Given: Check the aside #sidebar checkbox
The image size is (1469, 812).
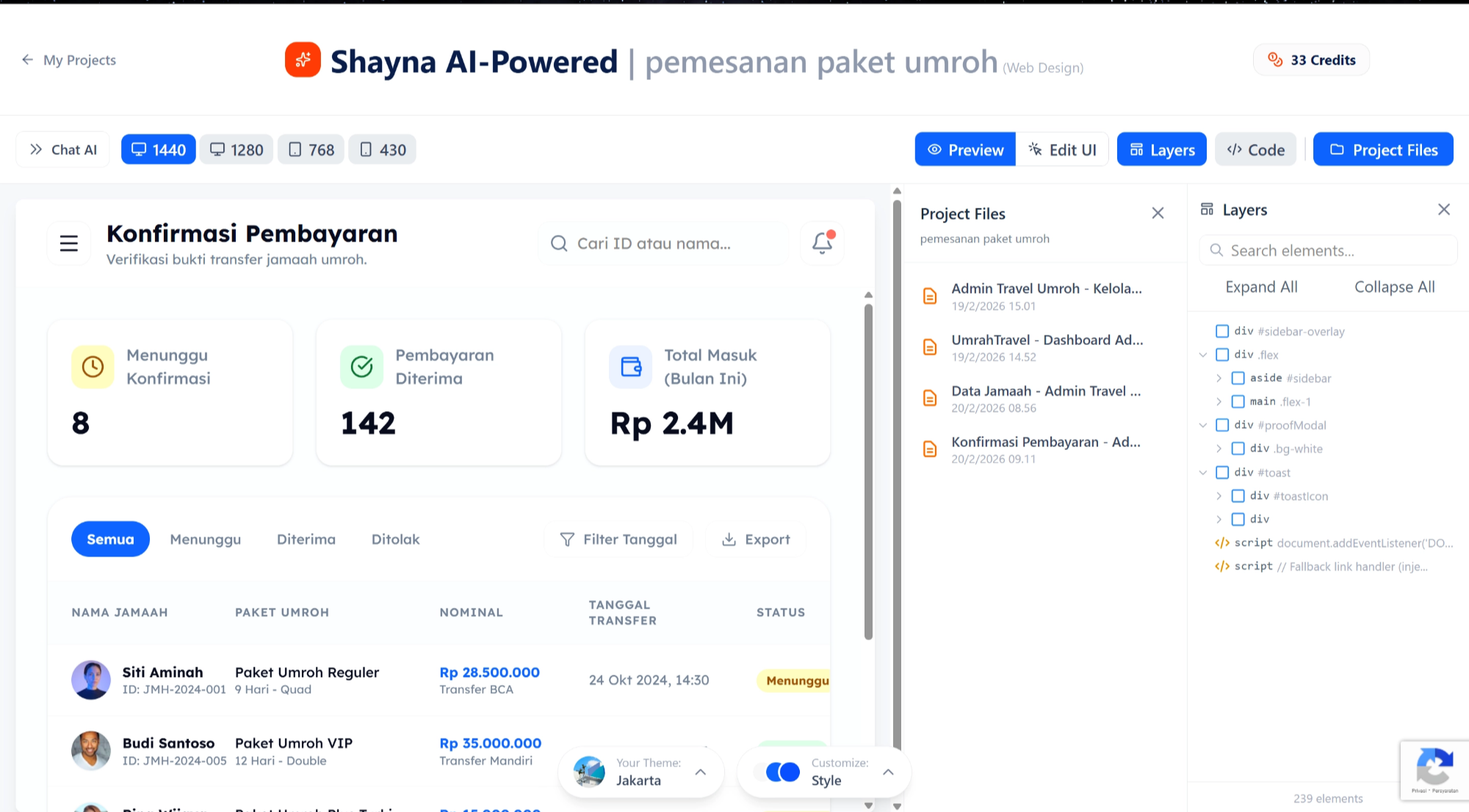Looking at the screenshot, I should point(1238,377).
